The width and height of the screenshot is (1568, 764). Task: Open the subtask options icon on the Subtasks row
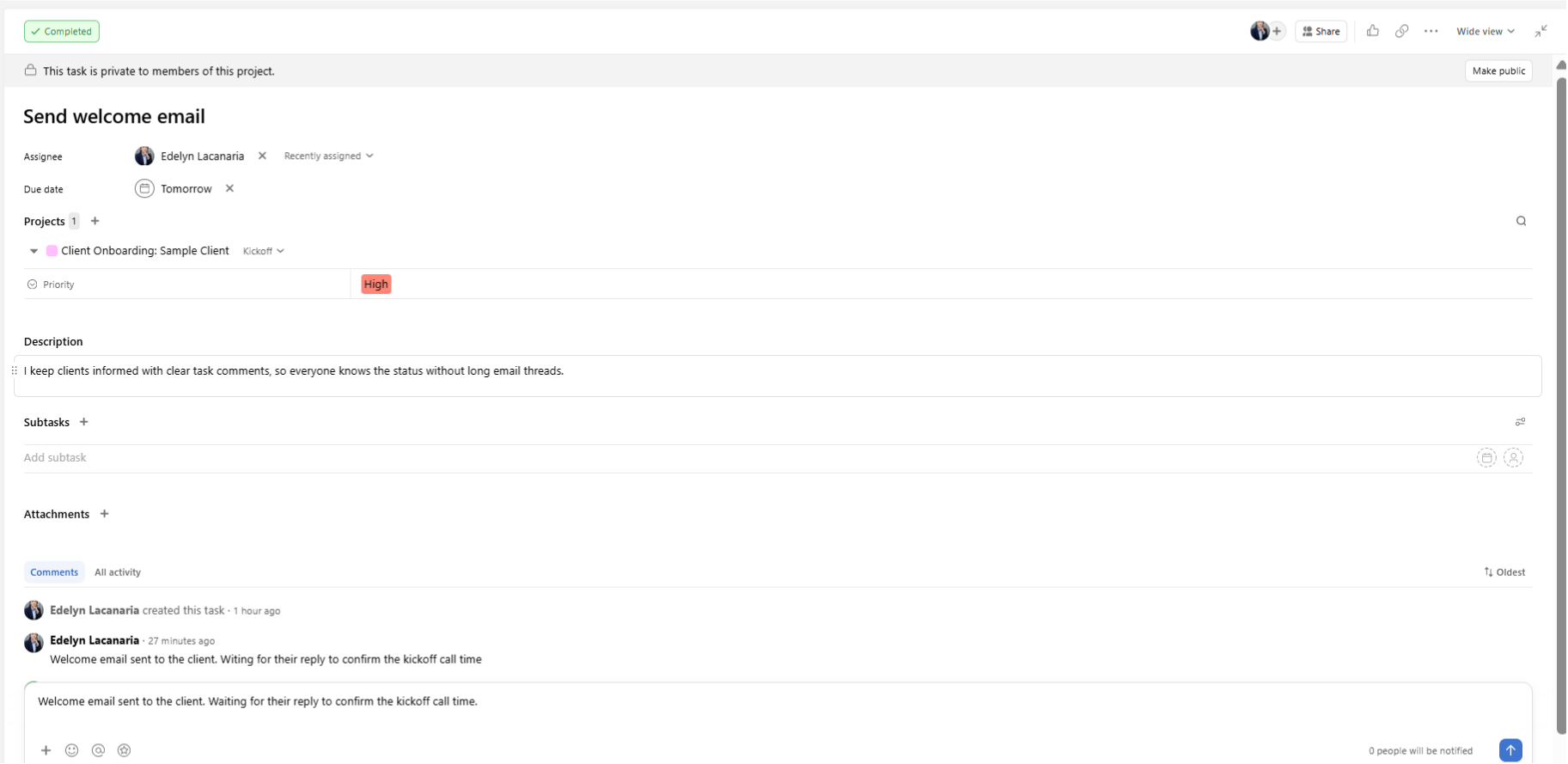[1520, 422]
